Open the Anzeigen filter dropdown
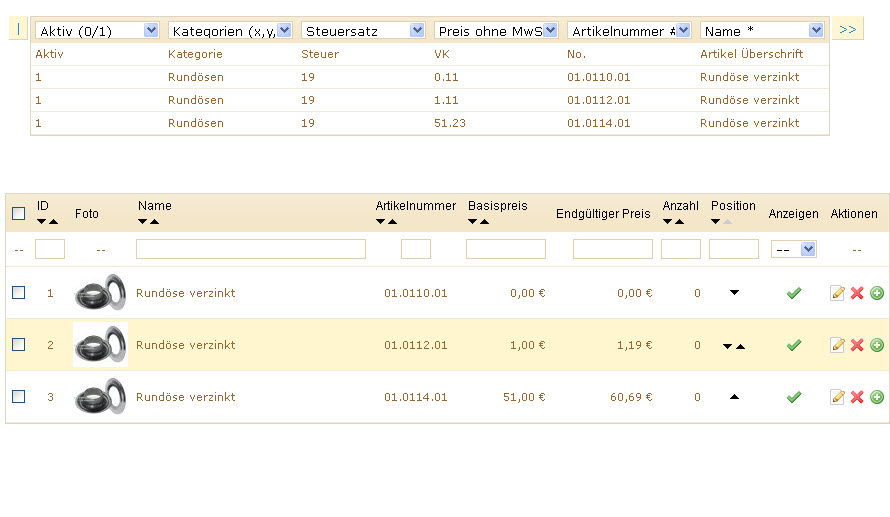Screen dimensions: 890x517 (794, 249)
